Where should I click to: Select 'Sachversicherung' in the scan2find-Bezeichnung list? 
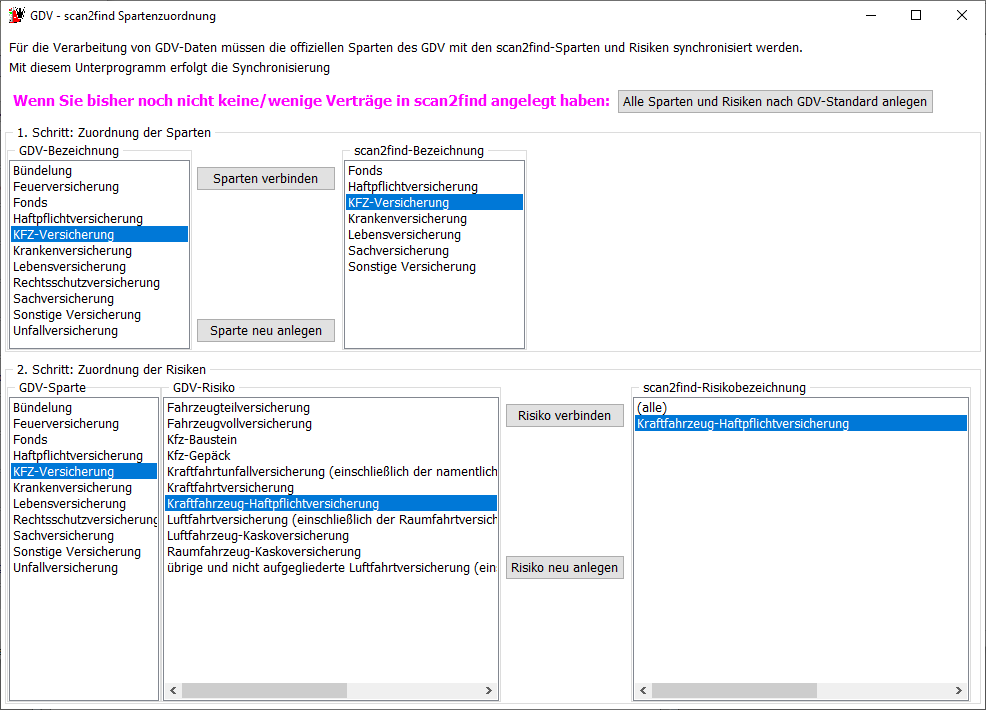point(434,251)
